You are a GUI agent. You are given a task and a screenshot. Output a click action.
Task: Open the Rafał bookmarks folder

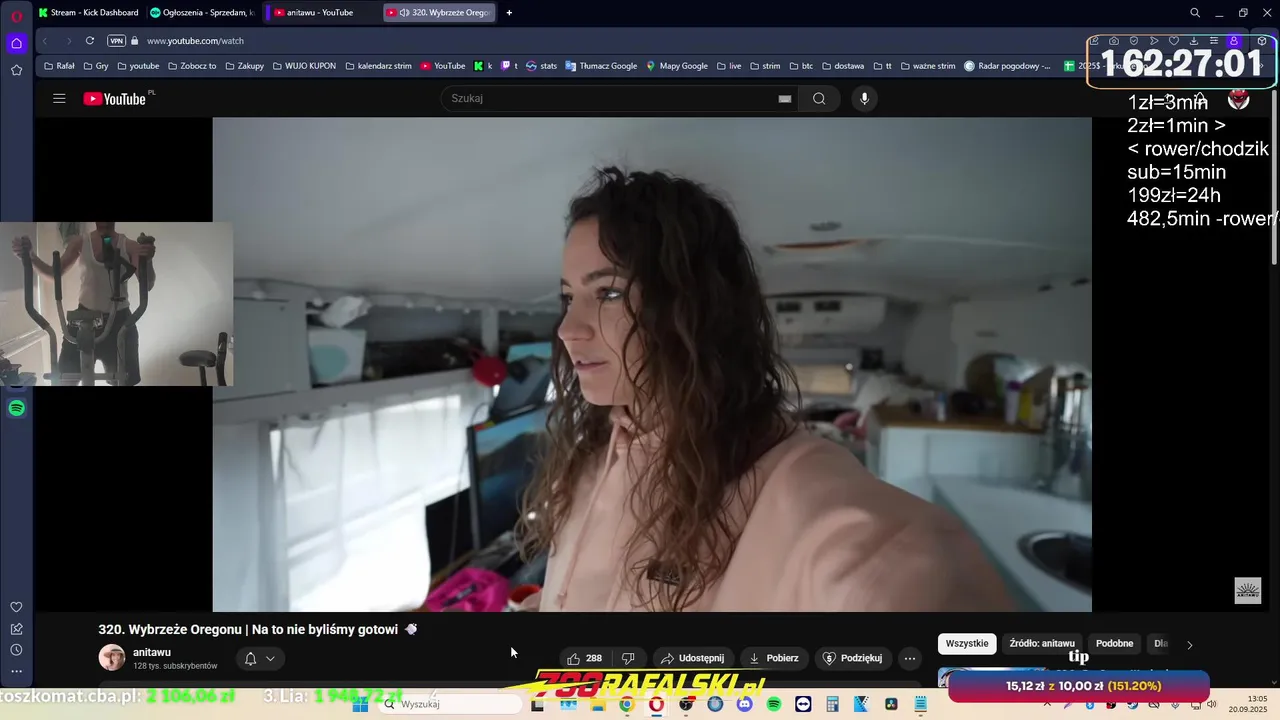pyautogui.click(x=59, y=66)
